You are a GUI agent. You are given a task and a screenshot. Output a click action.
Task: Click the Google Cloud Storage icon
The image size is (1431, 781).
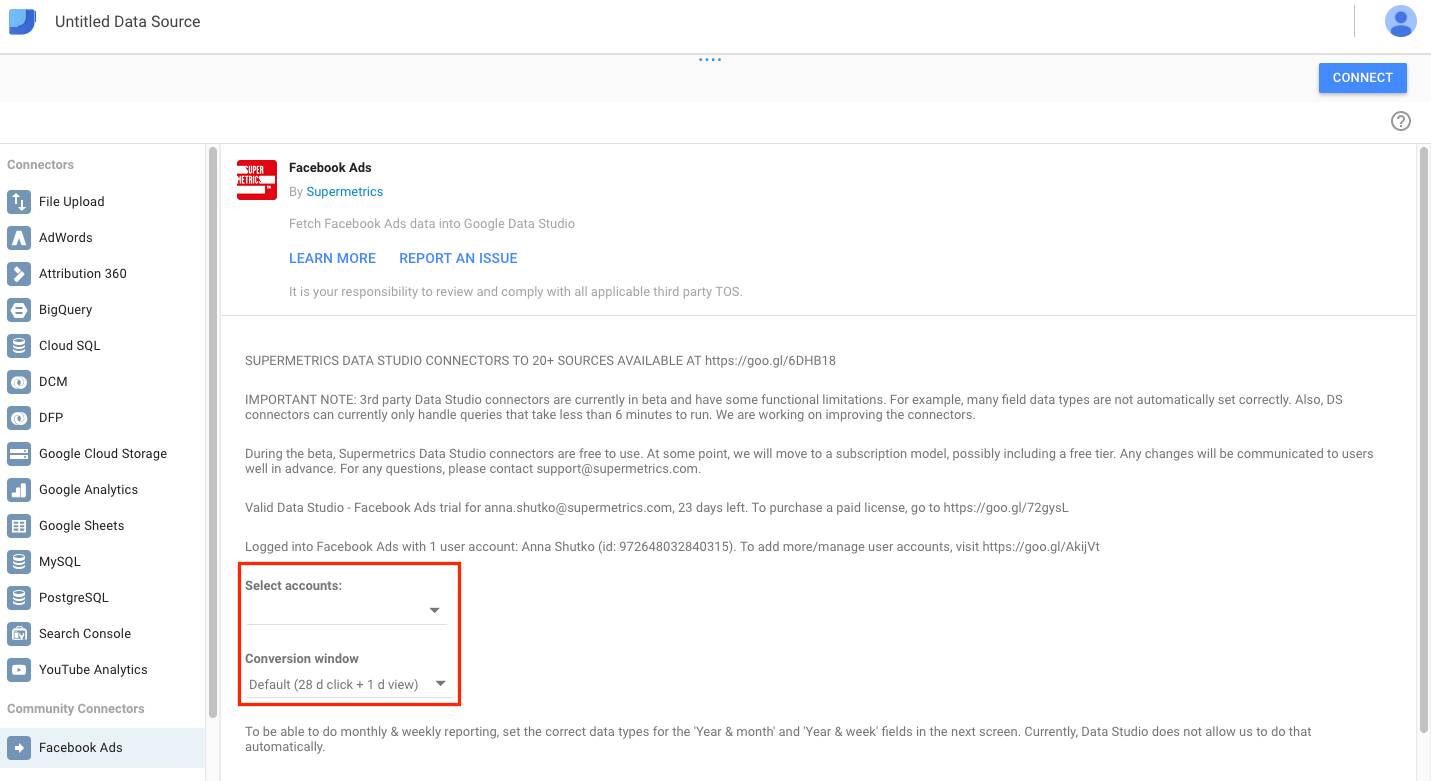pyautogui.click(x=19, y=454)
